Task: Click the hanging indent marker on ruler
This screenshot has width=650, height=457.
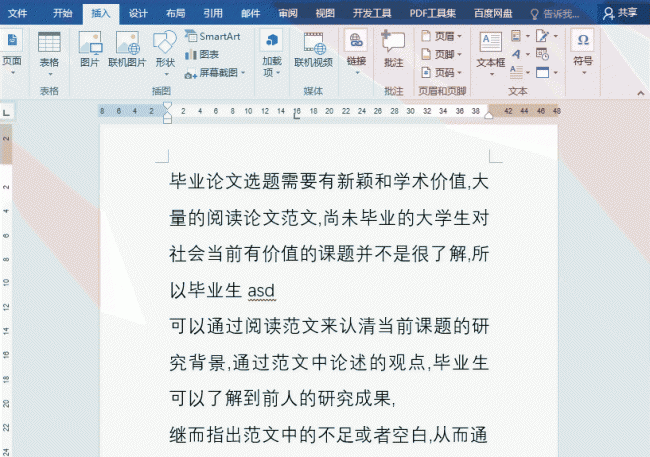Action: [x=167, y=117]
